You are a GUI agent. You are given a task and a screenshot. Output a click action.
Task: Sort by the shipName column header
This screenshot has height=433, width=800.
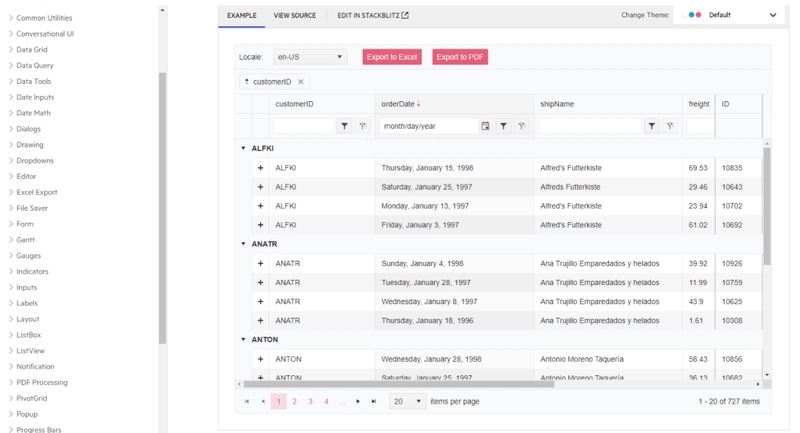coord(557,104)
